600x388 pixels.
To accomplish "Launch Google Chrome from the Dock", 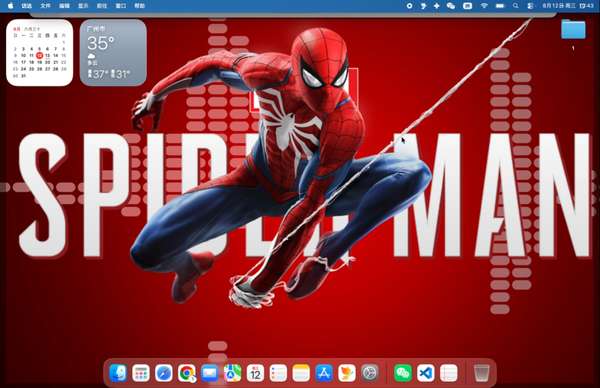I will [x=187, y=373].
